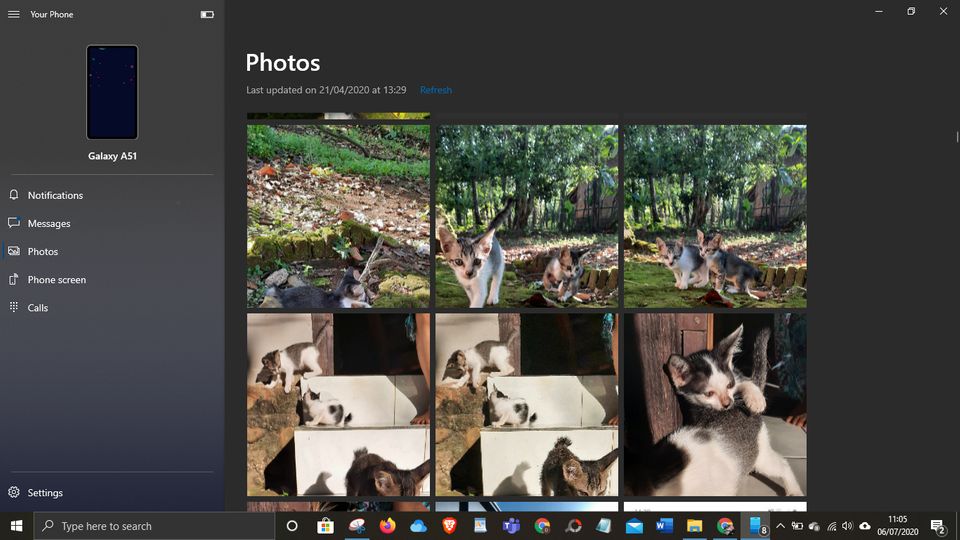Open photo of kitten walking toward camera
Image resolution: width=960 pixels, height=540 pixels.
tap(526, 216)
